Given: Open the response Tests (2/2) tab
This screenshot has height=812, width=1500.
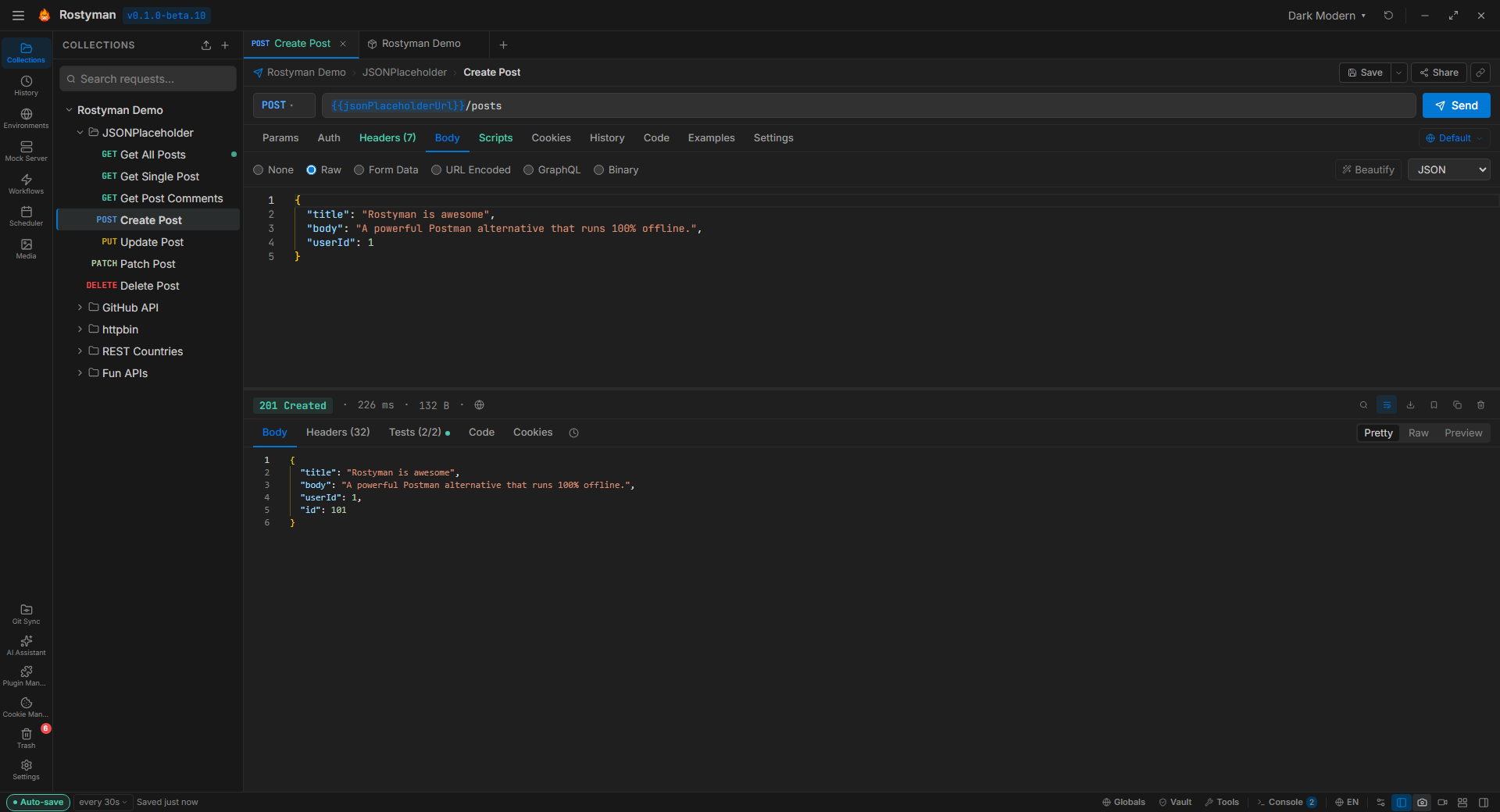Looking at the screenshot, I should coord(419,433).
